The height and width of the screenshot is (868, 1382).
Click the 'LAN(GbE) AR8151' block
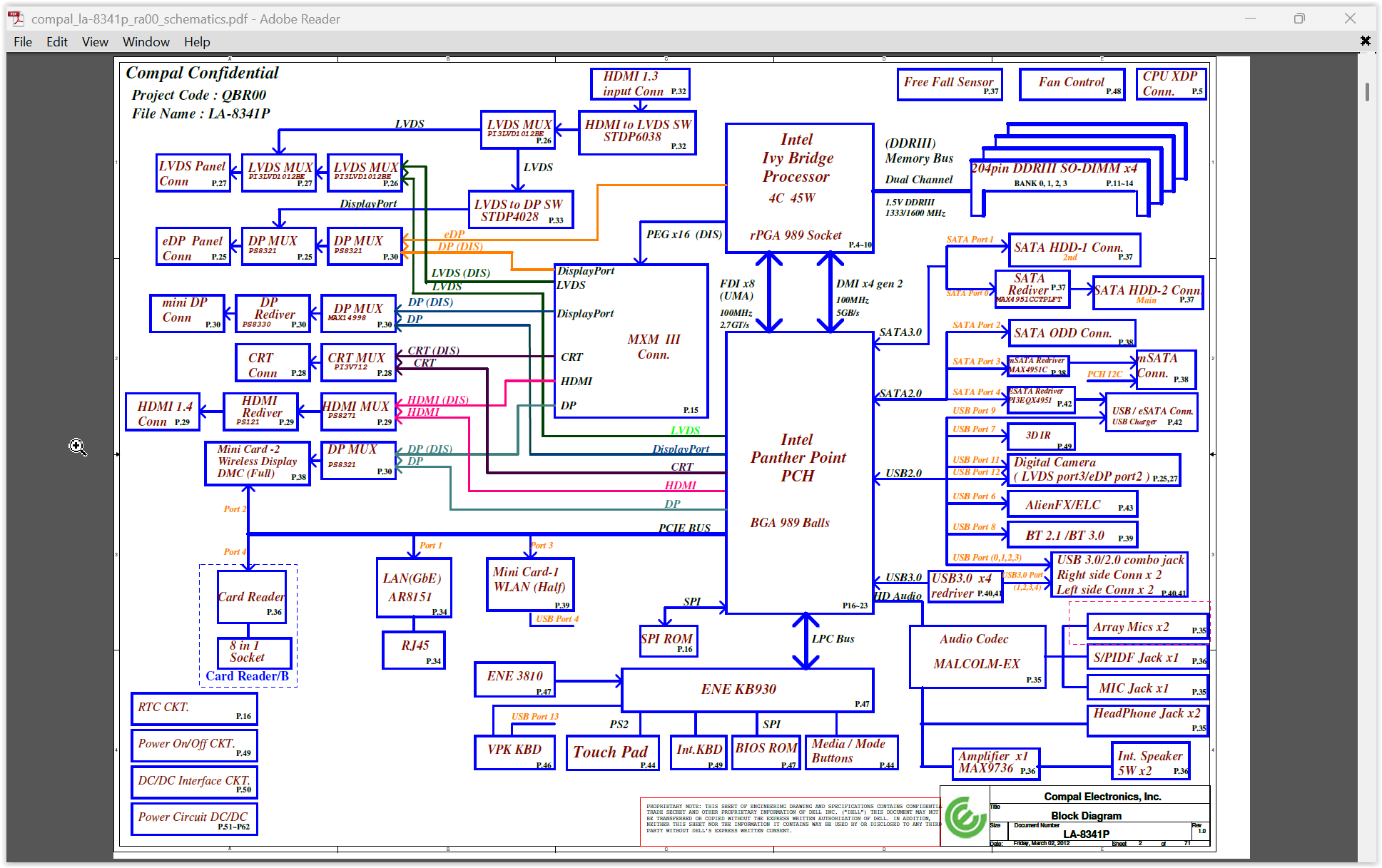click(x=414, y=588)
